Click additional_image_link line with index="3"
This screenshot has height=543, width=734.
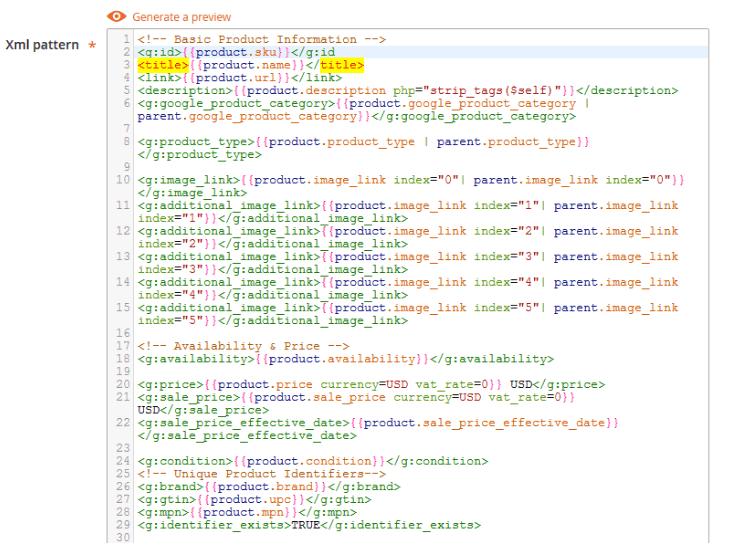point(408,257)
